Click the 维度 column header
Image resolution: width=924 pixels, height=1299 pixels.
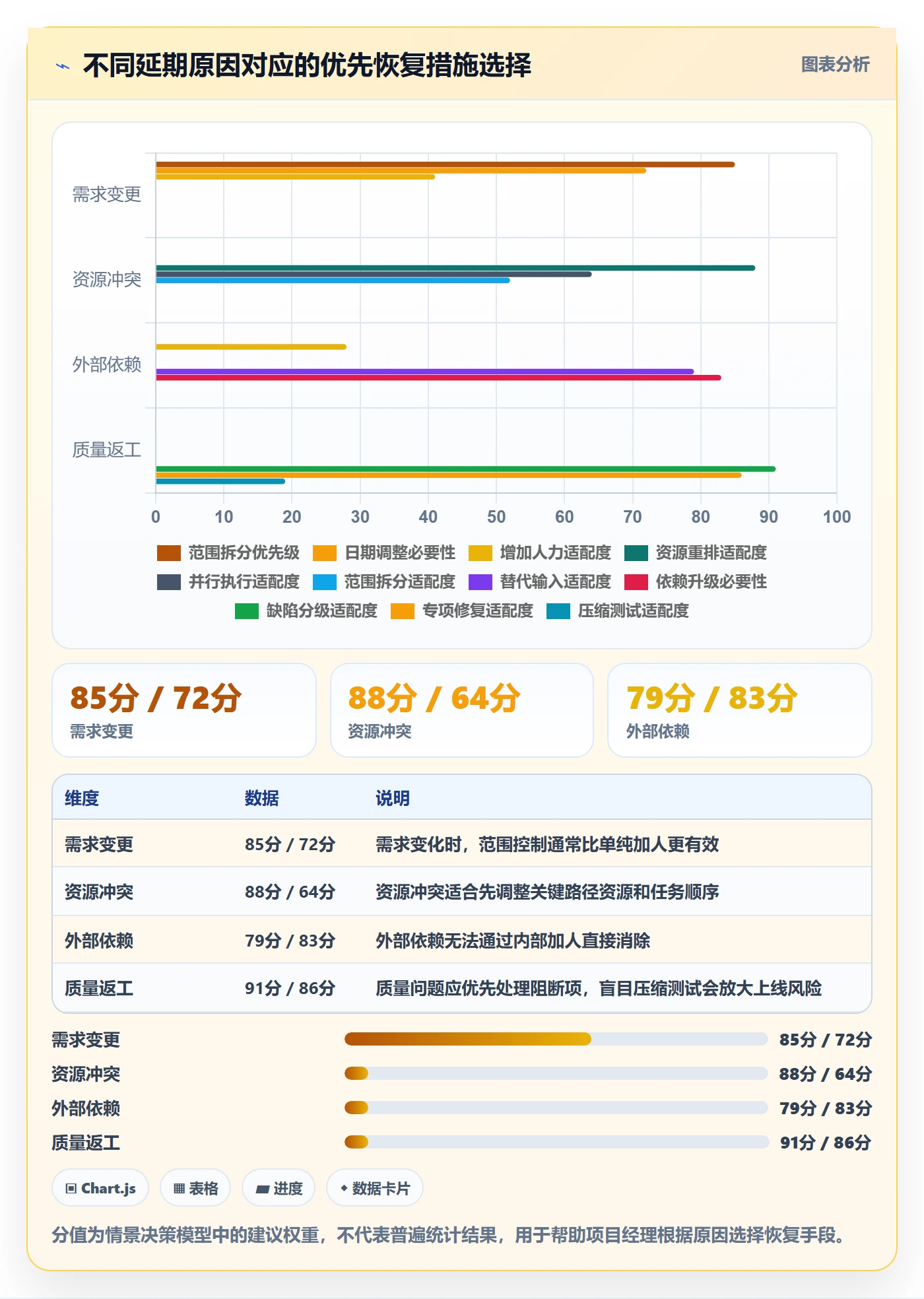pyautogui.click(x=82, y=798)
